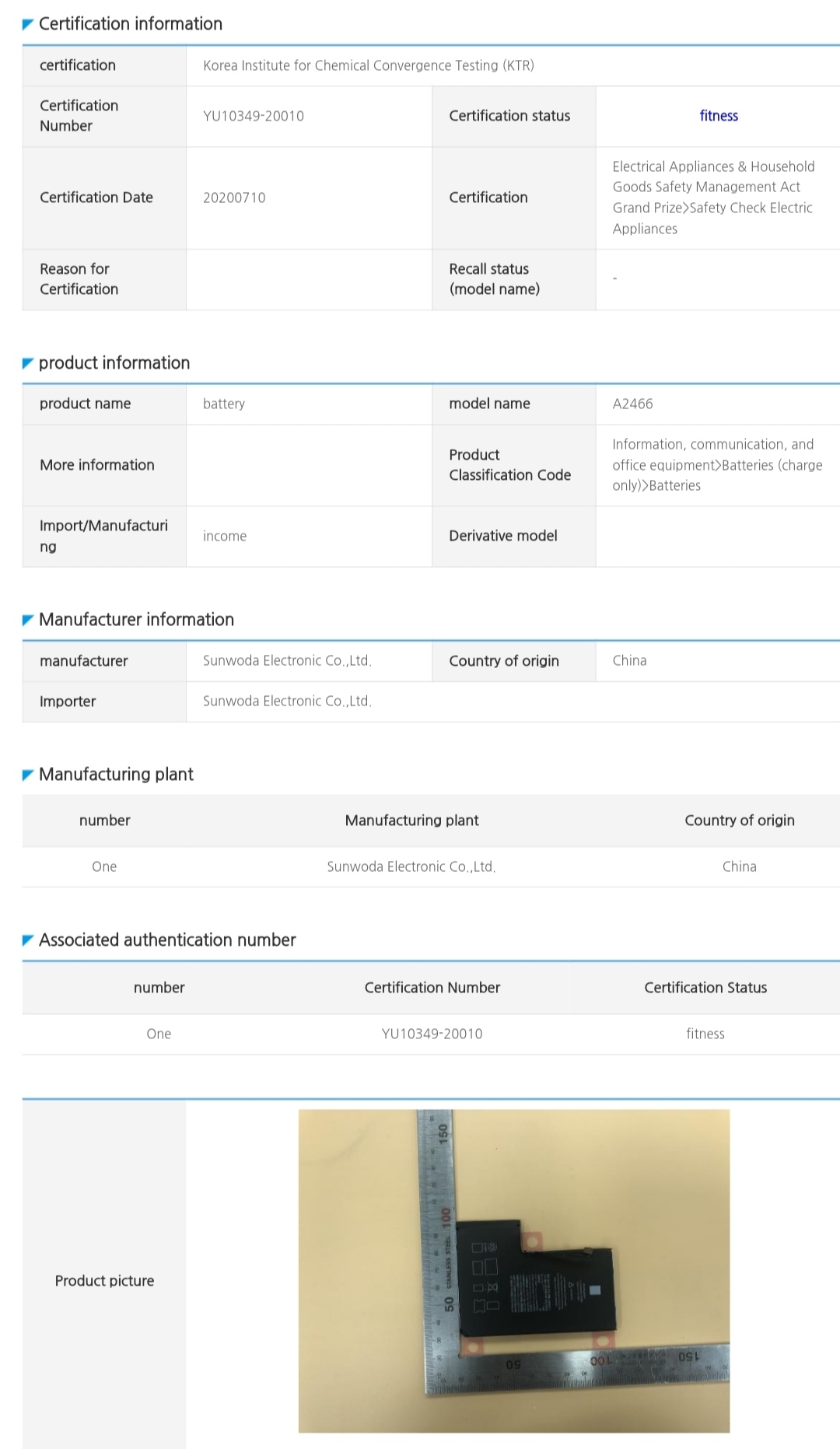Click manufacturer value Sunwoda Electronic Co.,Ltd.
This screenshot has height=1449, width=840.
287,660
